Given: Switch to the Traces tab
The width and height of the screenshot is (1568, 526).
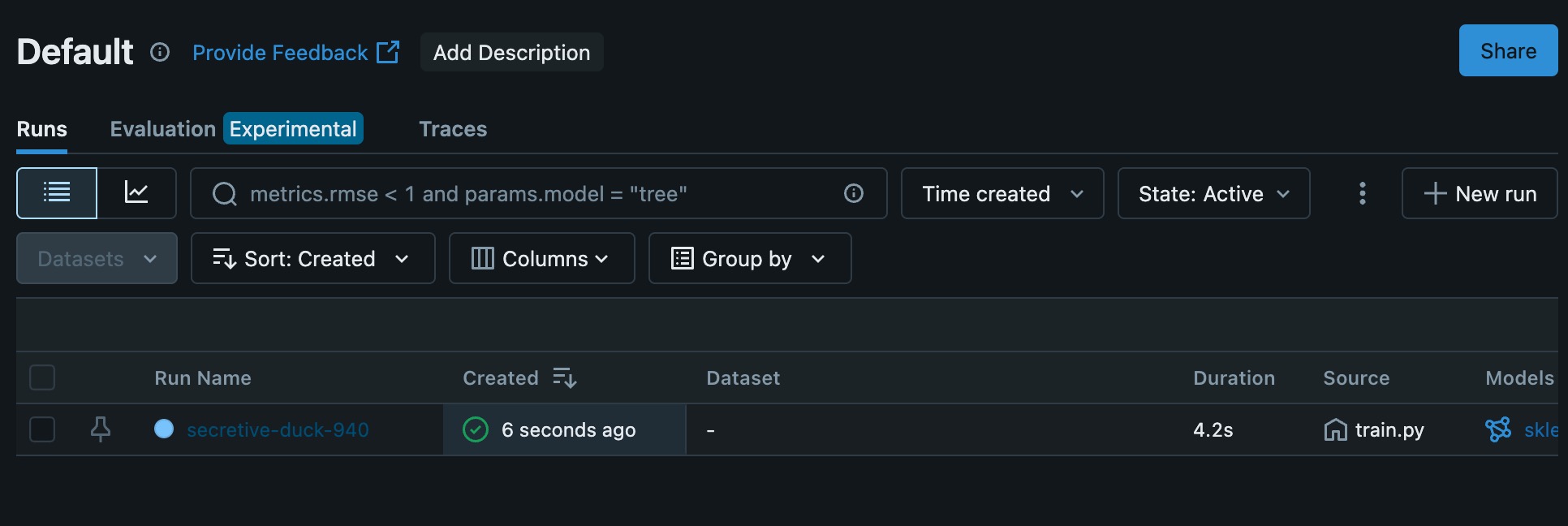Looking at the screenshot, I should 453,129.
